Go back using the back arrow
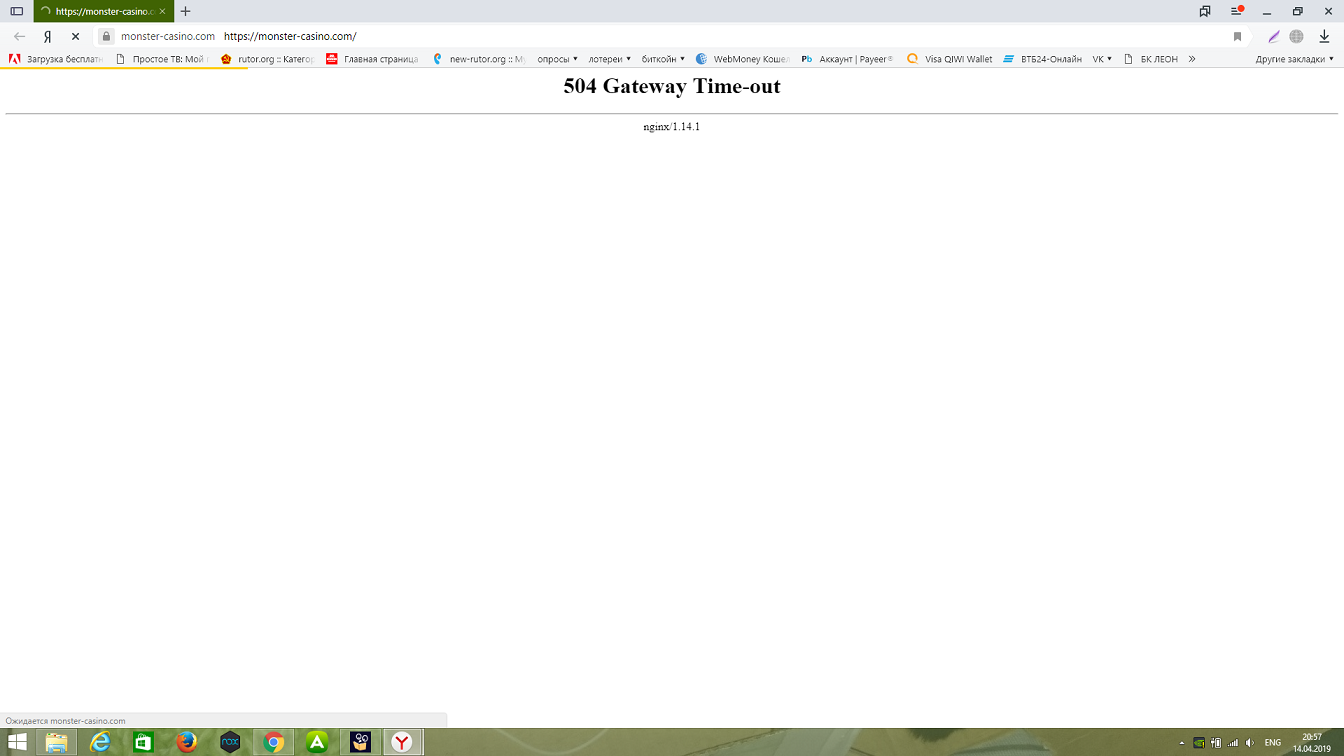 19,36
